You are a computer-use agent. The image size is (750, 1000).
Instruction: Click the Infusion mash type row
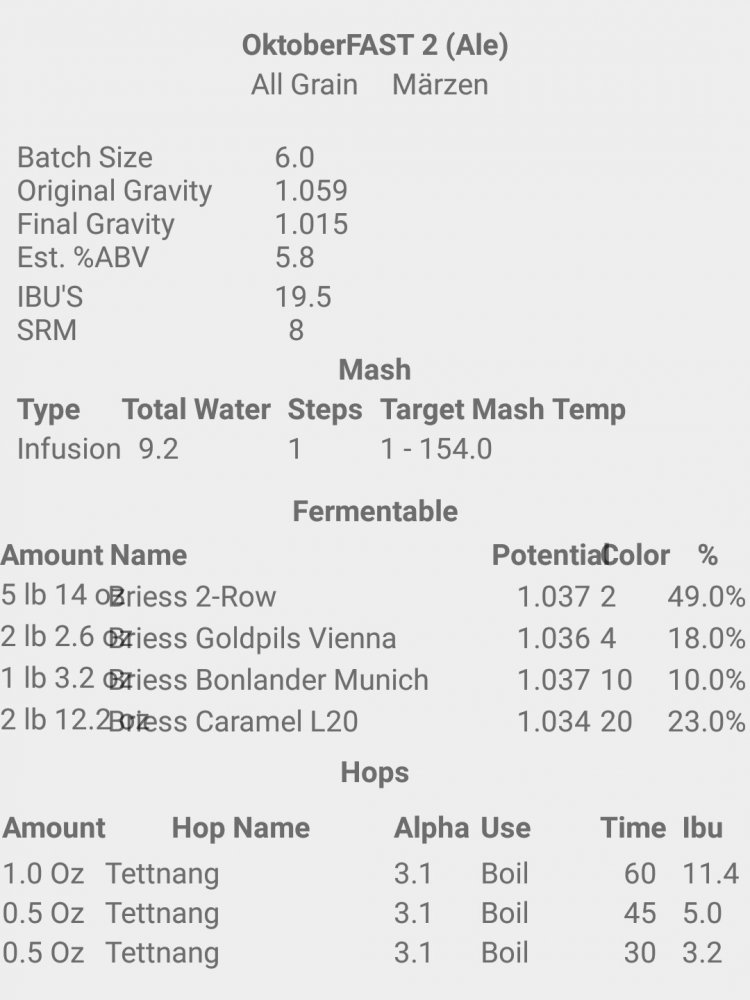click(x=255, y=449)
